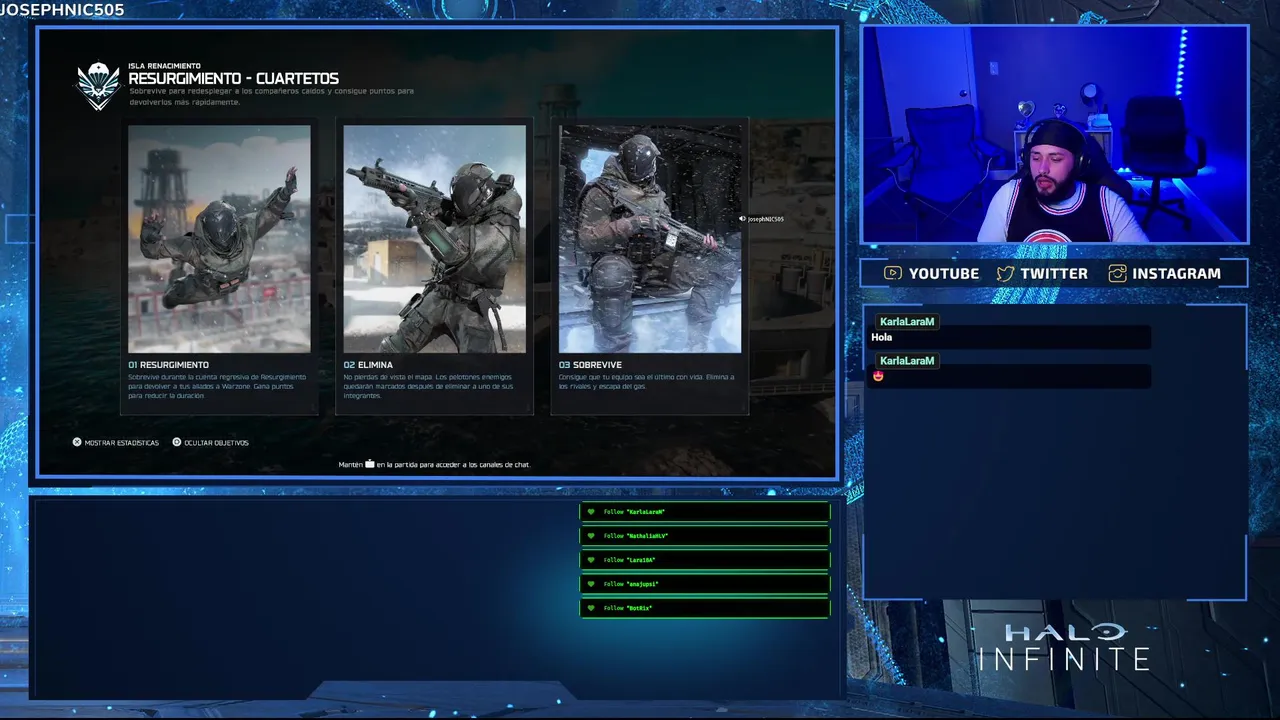The width and height of the screenshot is (1280, 720).
Task: Open the INSTAGRAM social label
Action: click(1176, 273)
